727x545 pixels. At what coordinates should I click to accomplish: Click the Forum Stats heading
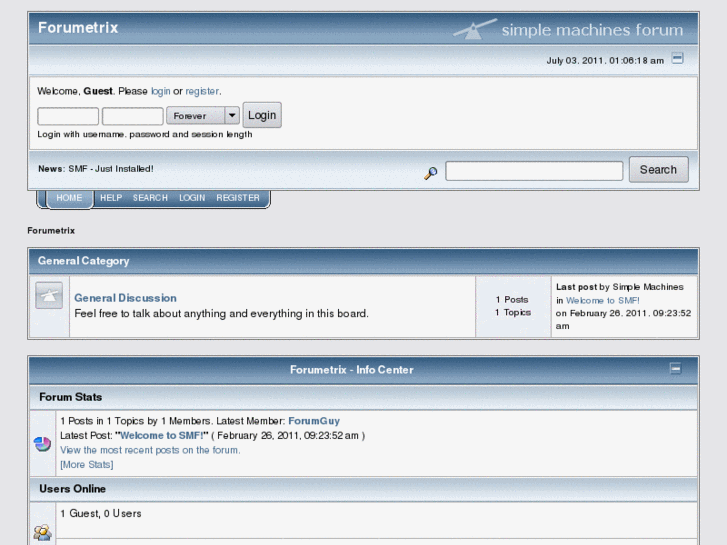click(70, 397)
